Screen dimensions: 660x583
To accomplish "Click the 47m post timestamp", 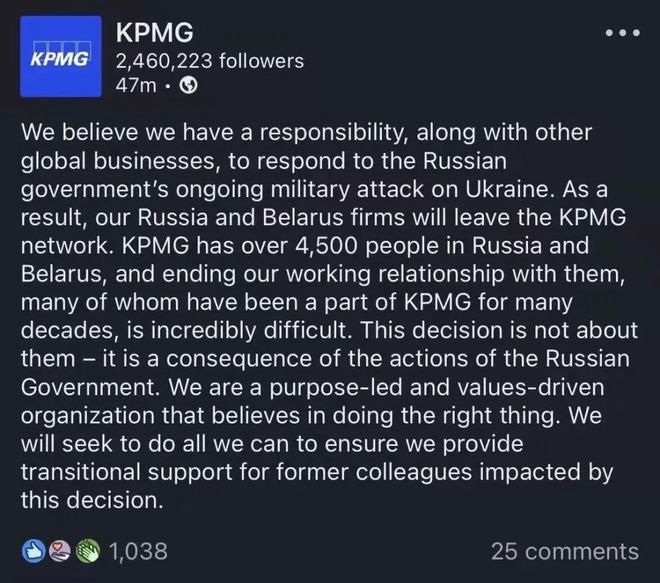I will [136, 86].
